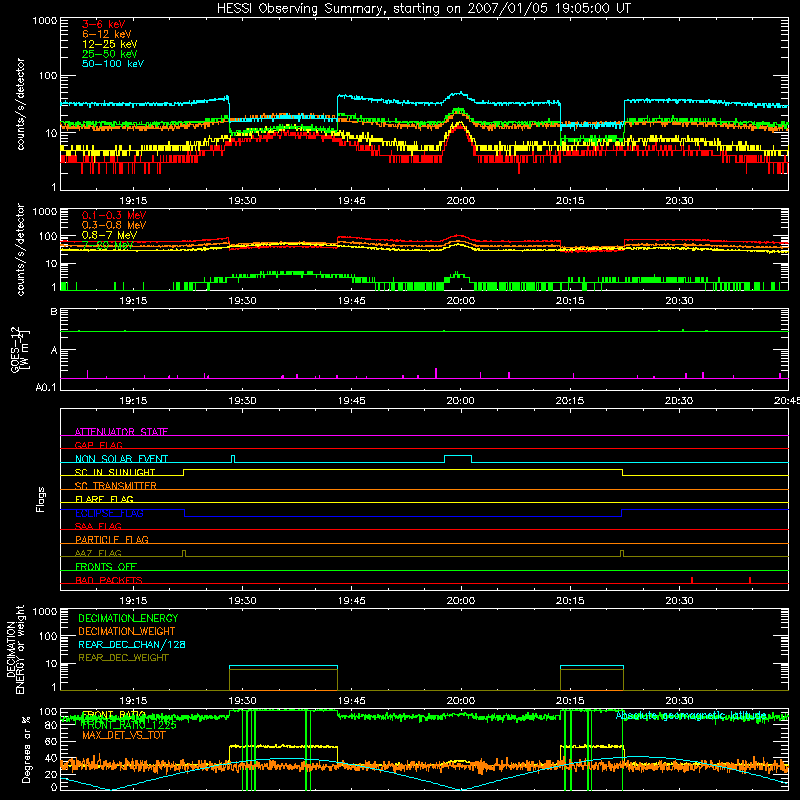Click the Absolute geomagnetic latitude label
The width and height of the screenshot is (800, 800).
691,715
